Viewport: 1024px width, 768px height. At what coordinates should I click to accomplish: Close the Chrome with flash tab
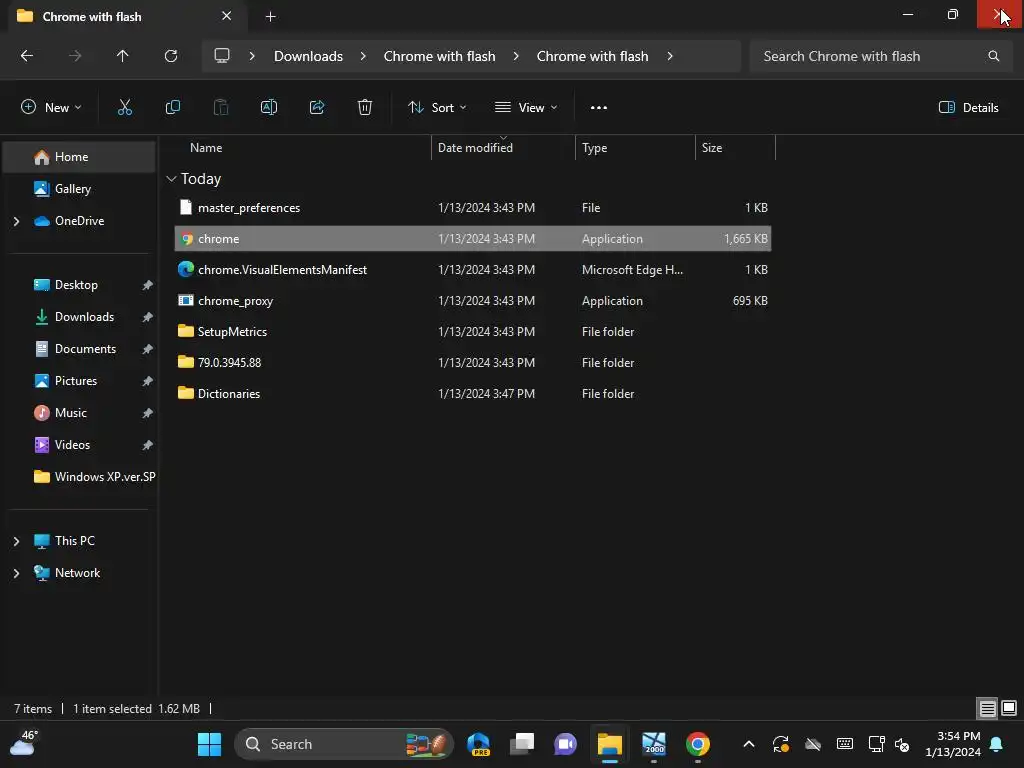[x=227, y=16]
